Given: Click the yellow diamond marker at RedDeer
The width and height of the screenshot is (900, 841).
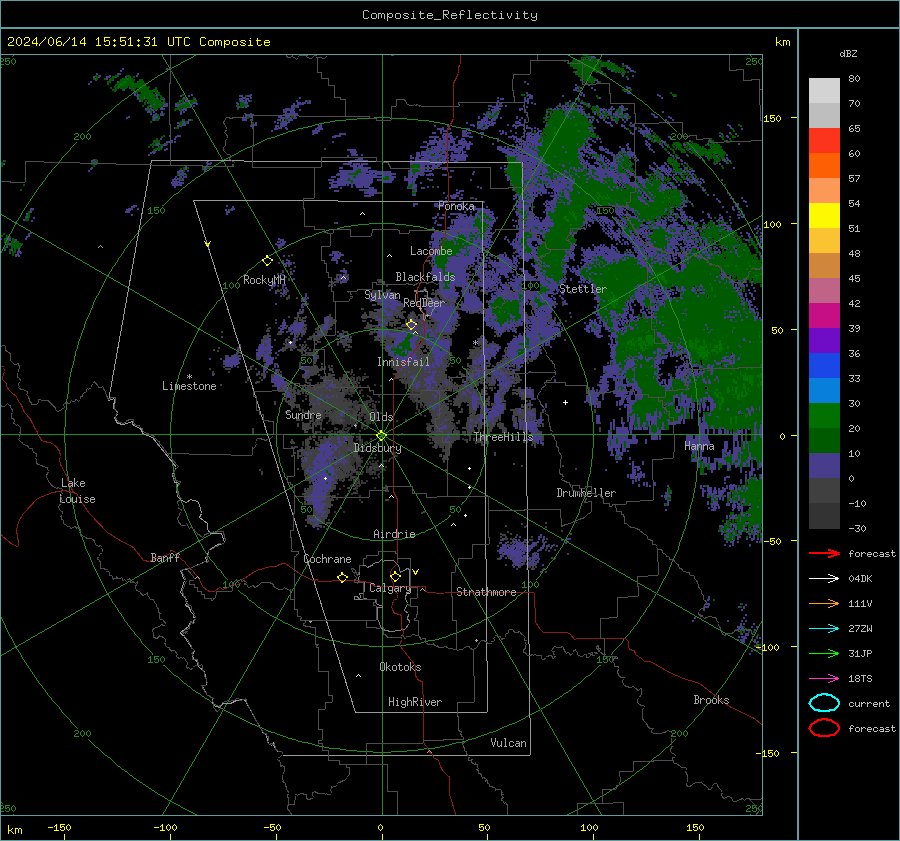Looking at the screenshot, I should (412, 325).
